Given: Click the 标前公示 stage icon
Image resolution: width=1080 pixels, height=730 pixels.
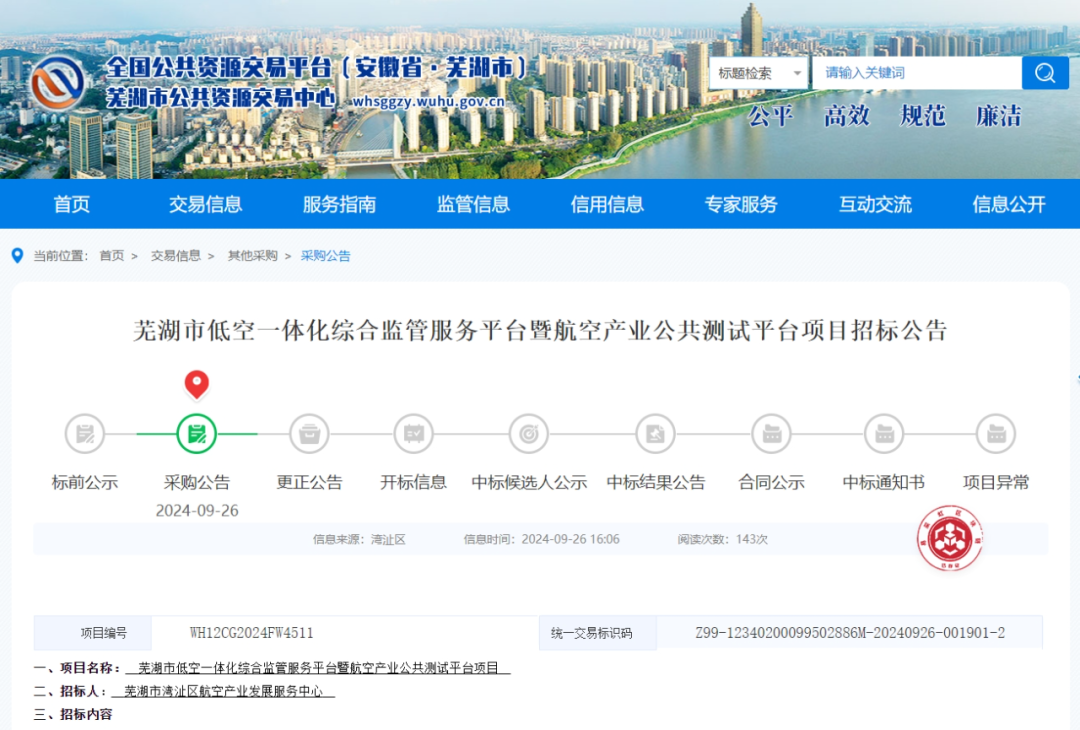Looking at the screenshot, I should [x=84, y=433].
